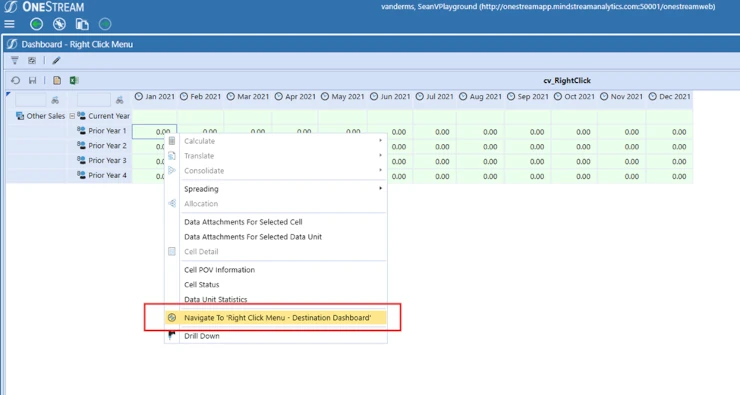The height and width of the screenshot is (395, 740).
Task: Click the Oct 2021 column header
Action: (x=574, y=96)
